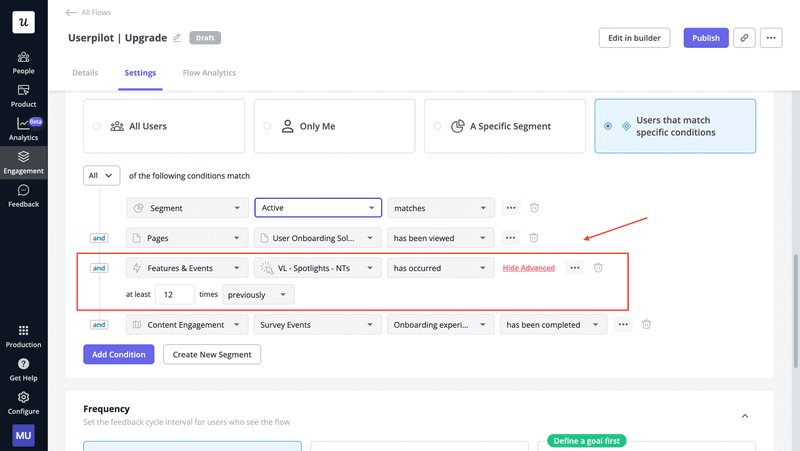The height and width of the screenshot is (451, 800).
Task: Switch to the Flow Analytics tab
Action: tap(209, 73)
